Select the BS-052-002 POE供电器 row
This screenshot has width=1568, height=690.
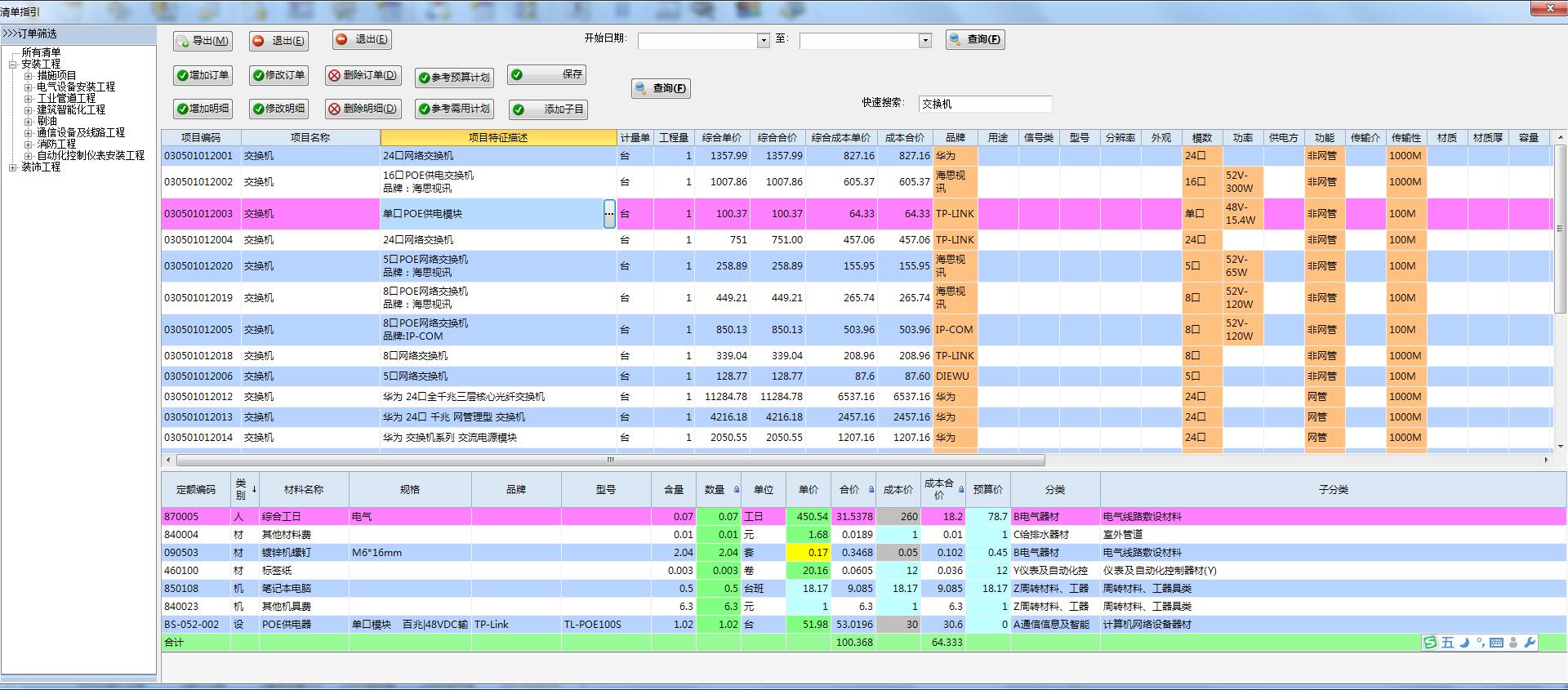pos(864,625)
